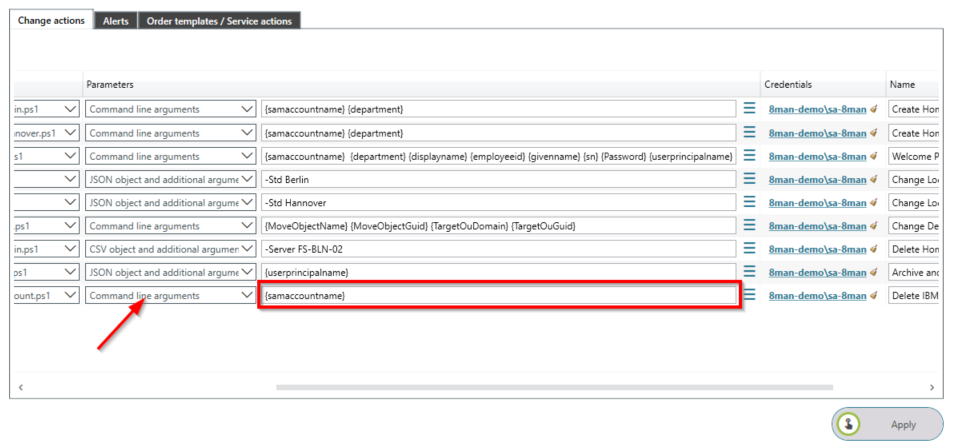Screen dimensions: 954x446
Task: Open 8man-demo\sa-8man link in -Std Hannover row
Action: [x=816, y=203]
